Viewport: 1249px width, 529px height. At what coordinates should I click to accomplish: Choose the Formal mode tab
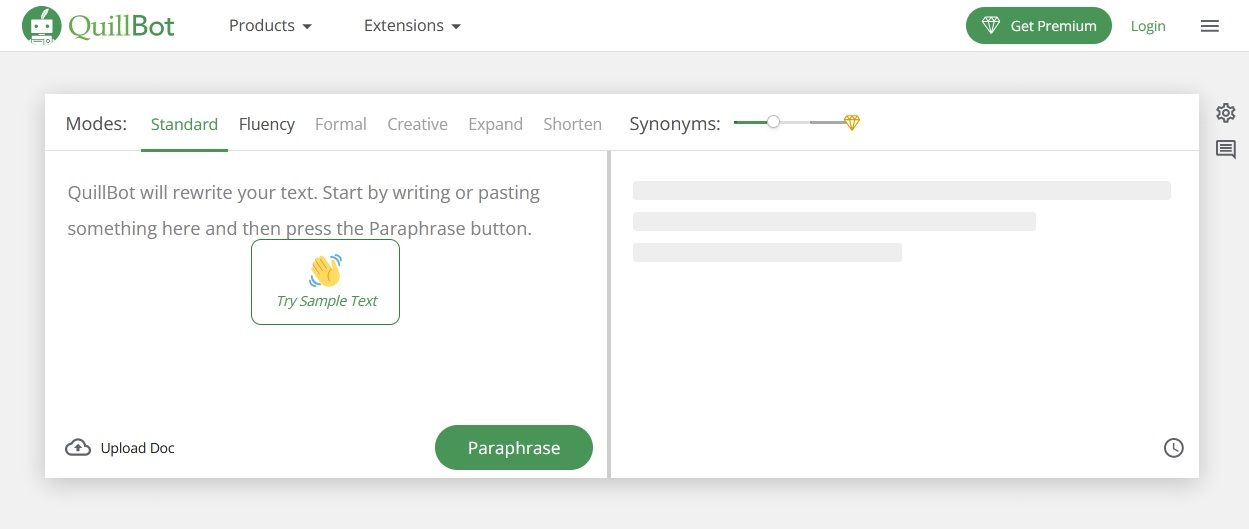341,124
